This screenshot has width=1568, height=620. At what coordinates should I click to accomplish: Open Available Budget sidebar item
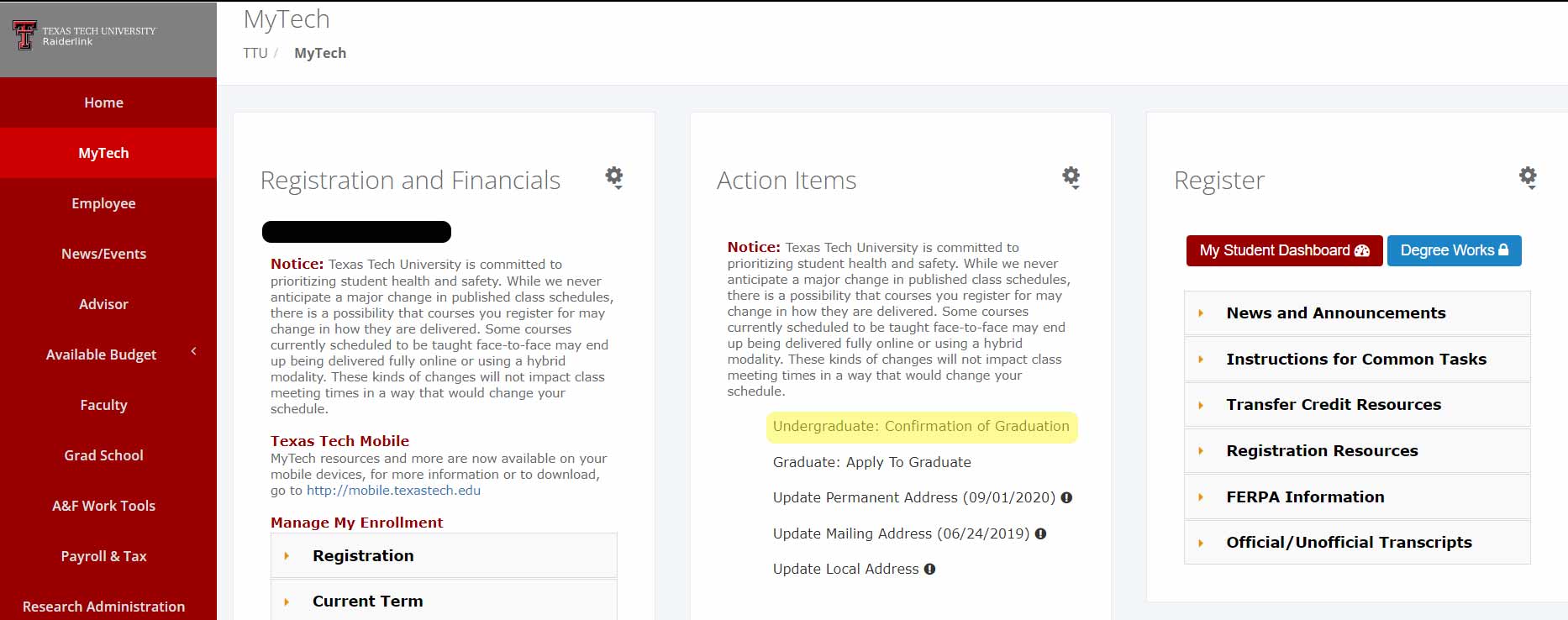coord(108,355)
